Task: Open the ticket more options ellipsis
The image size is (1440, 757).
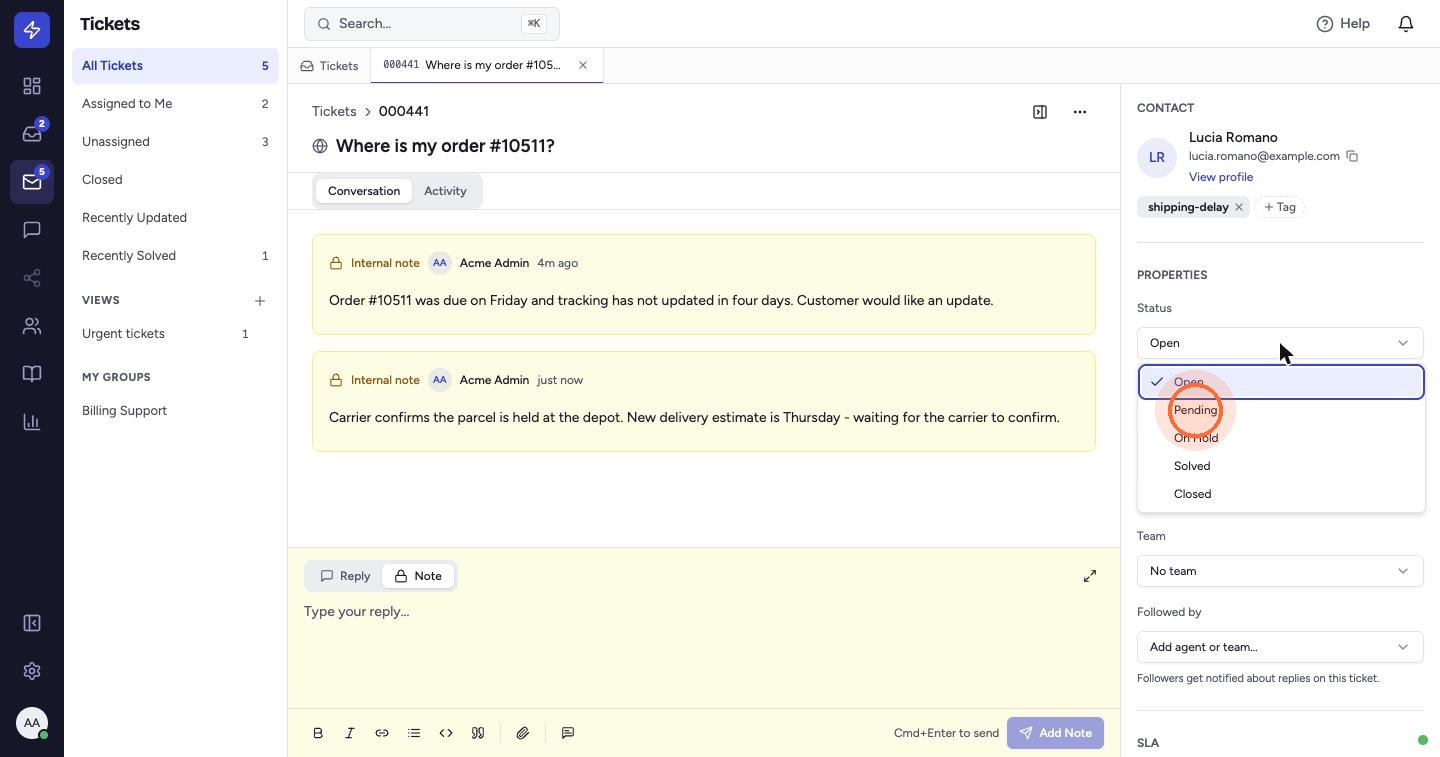Action: (x=1080, y=112)
